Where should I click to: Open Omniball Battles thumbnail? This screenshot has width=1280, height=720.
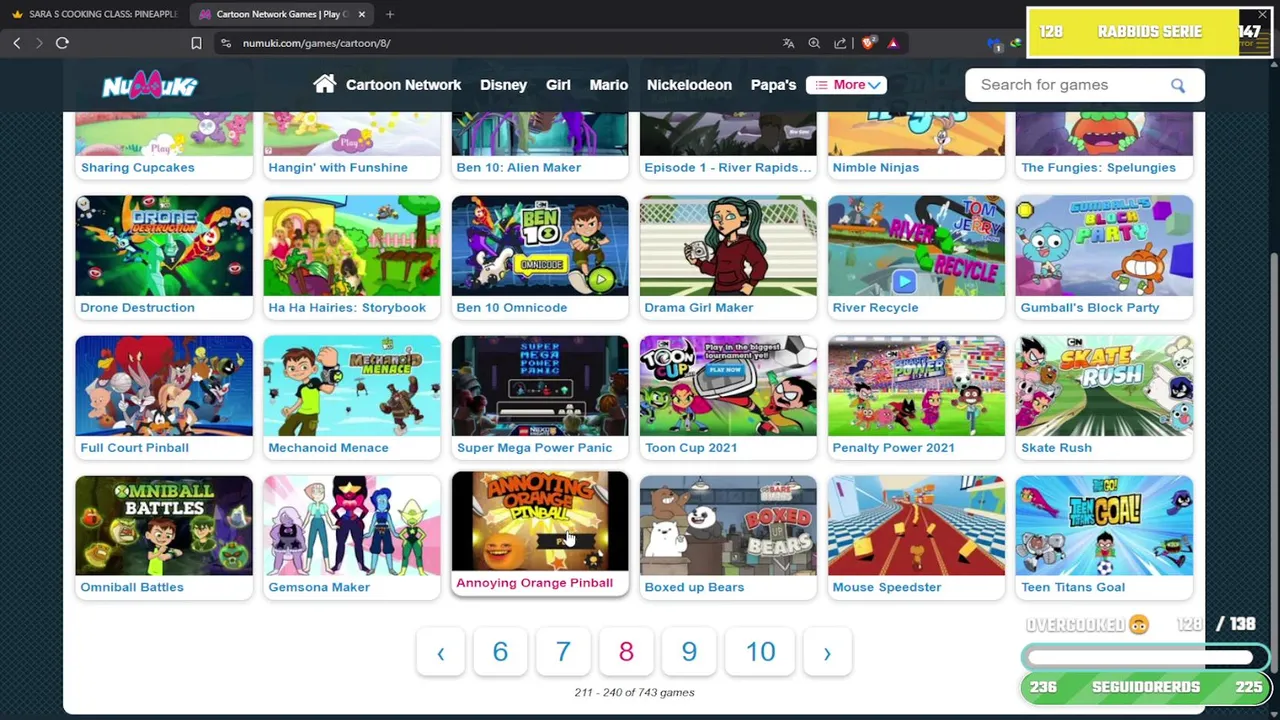(x=164, y=526)
